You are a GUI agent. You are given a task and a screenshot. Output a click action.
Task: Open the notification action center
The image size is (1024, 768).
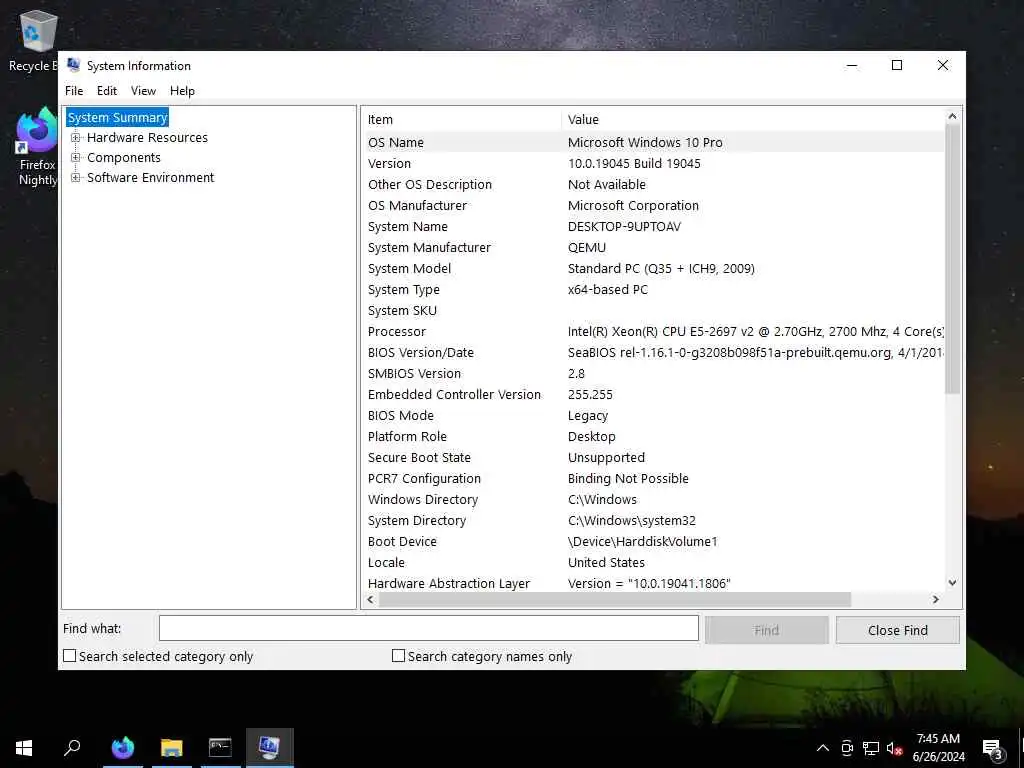point(992,748)
